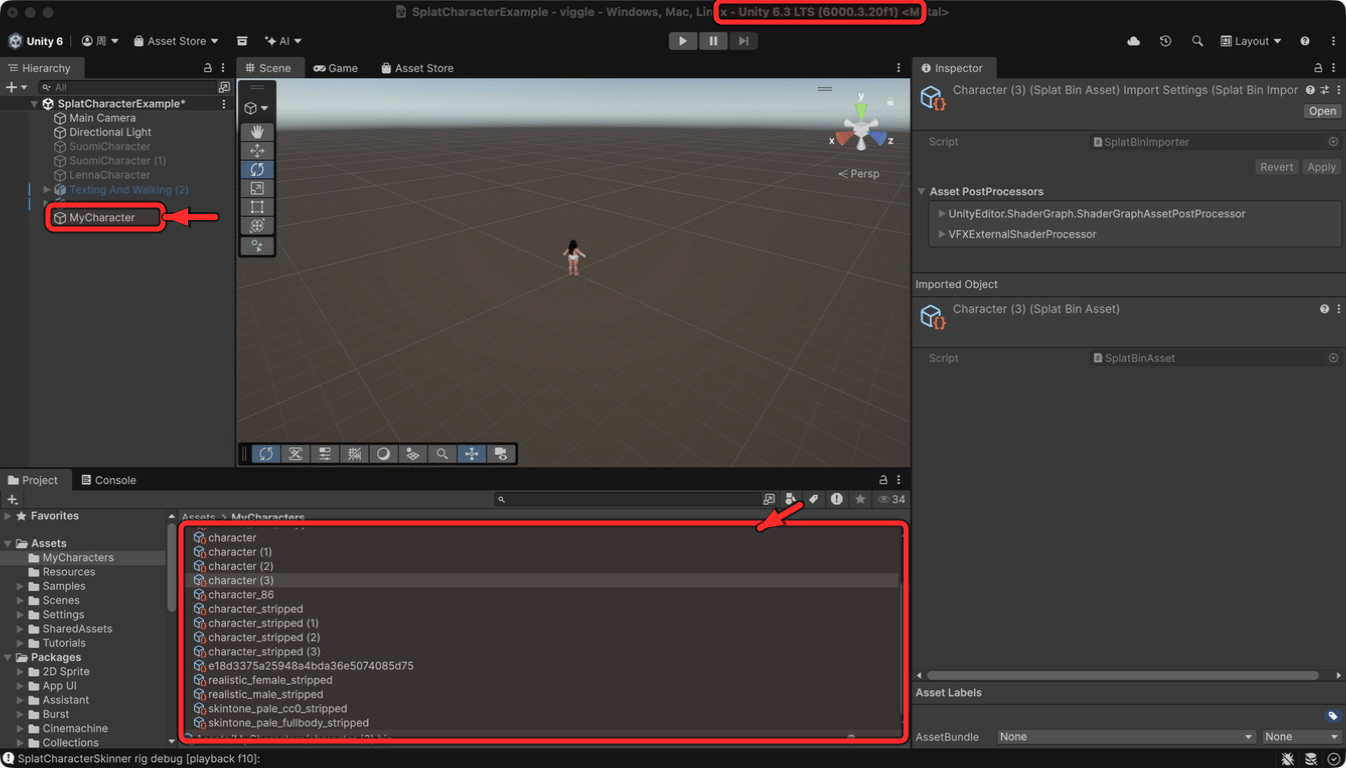Select the Move tool in Scene toolbar
Screen dimensions: 1346x768
tap(257, 150)
